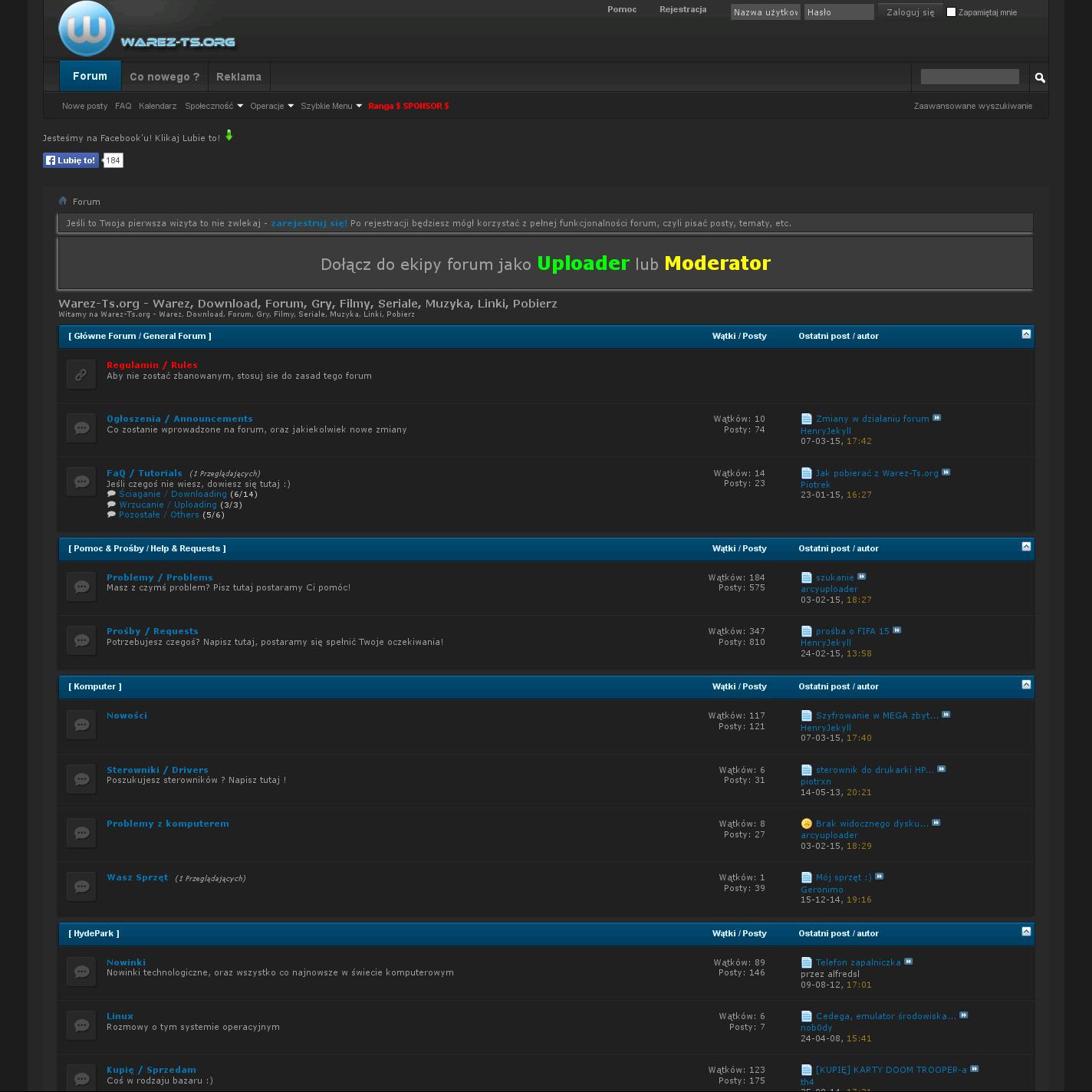Click go-to-last-post icon beside Zmiany w działaniu forum
This screenshot has height=1092, width=1092.
coord(936,418)
